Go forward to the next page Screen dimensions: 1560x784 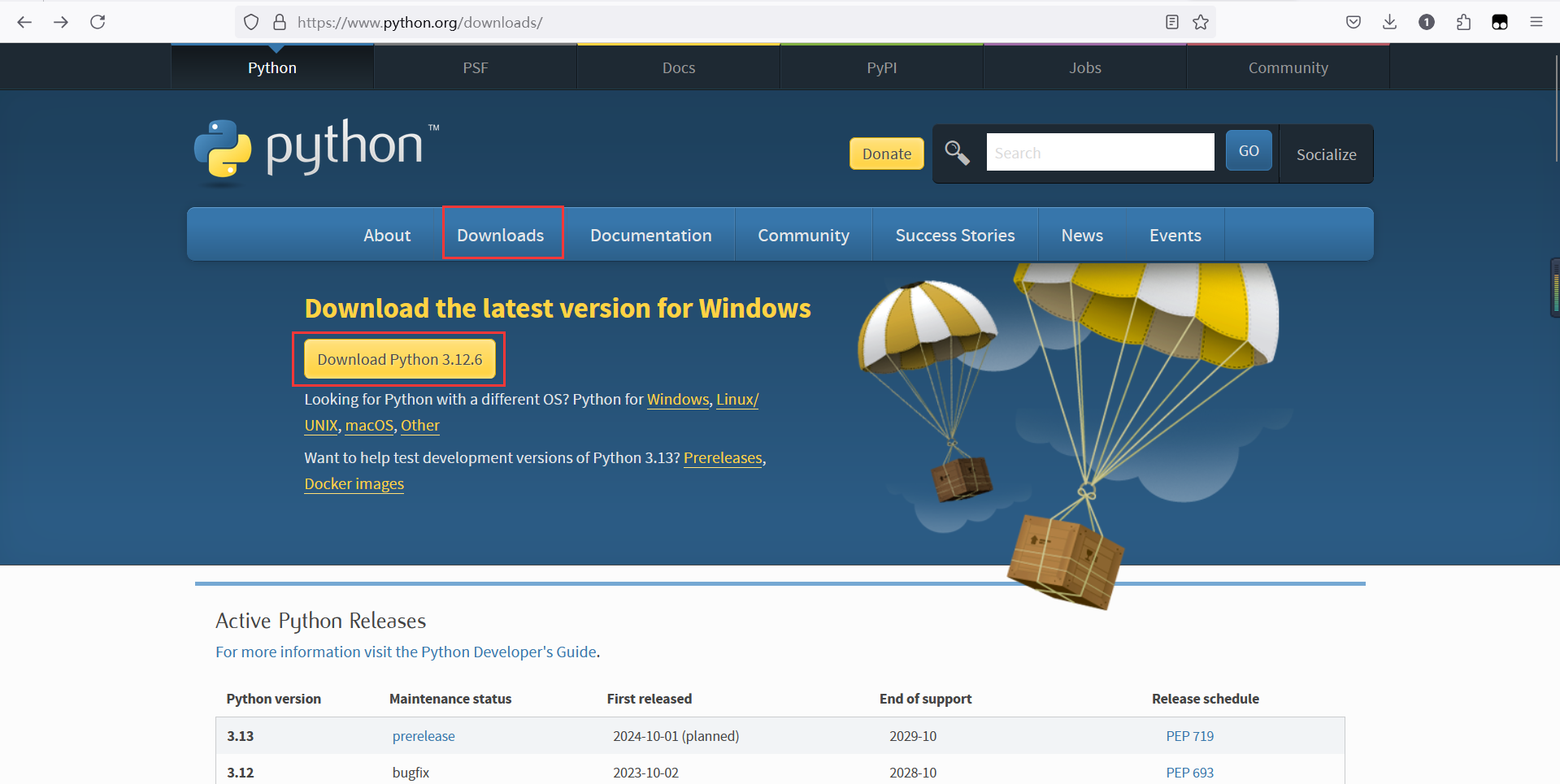point(61,22)
